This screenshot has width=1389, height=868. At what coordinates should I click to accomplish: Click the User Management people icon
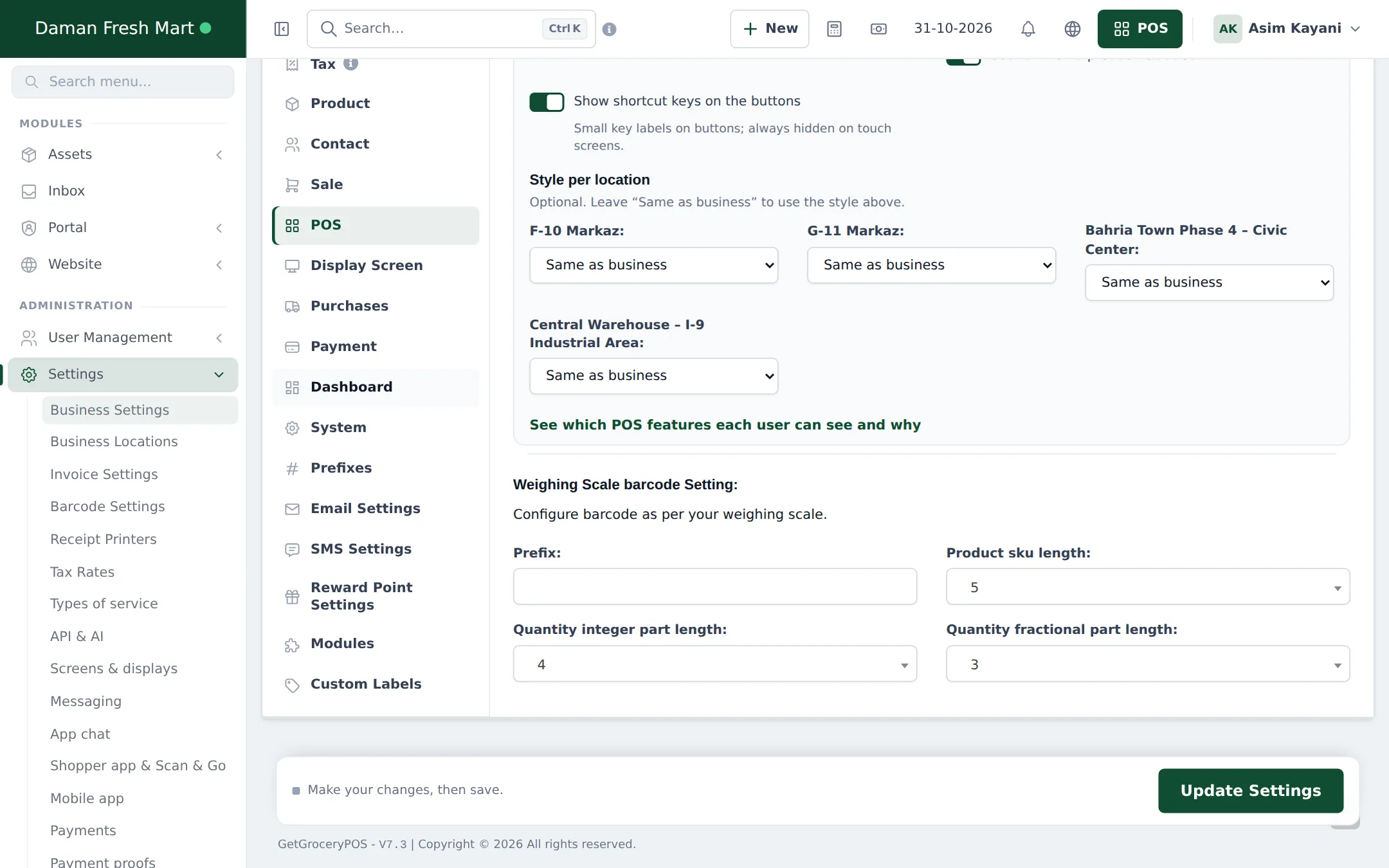click(x=29, y=338)
